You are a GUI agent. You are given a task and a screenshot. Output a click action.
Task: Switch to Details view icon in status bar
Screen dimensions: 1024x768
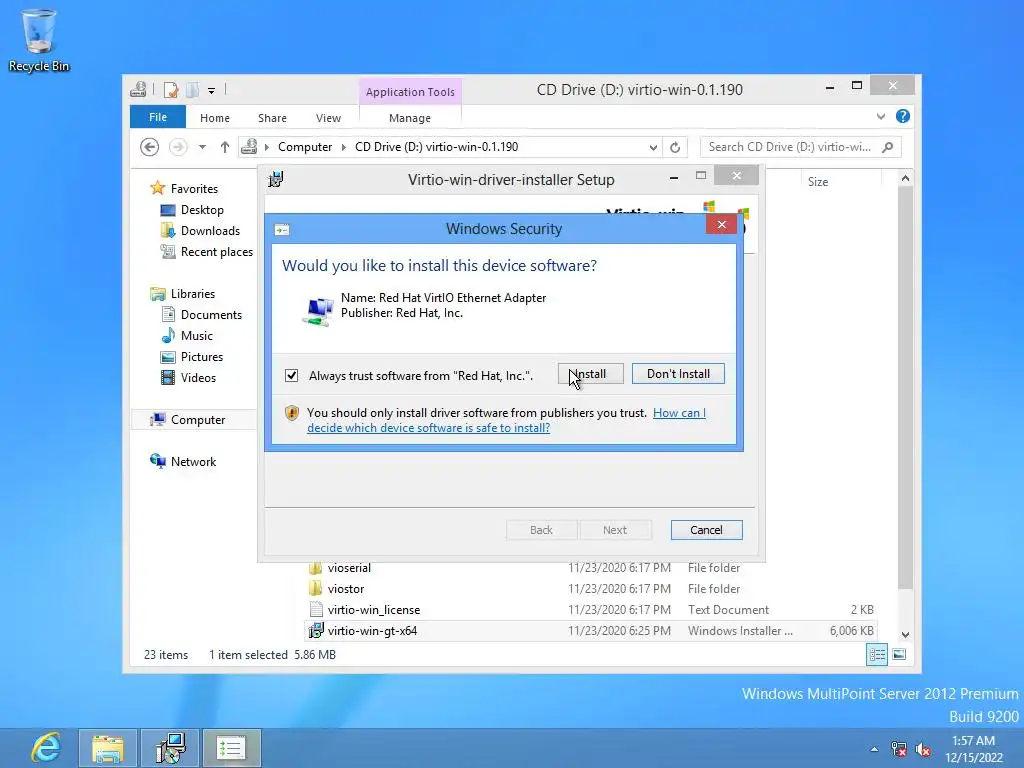coord(877,654)
